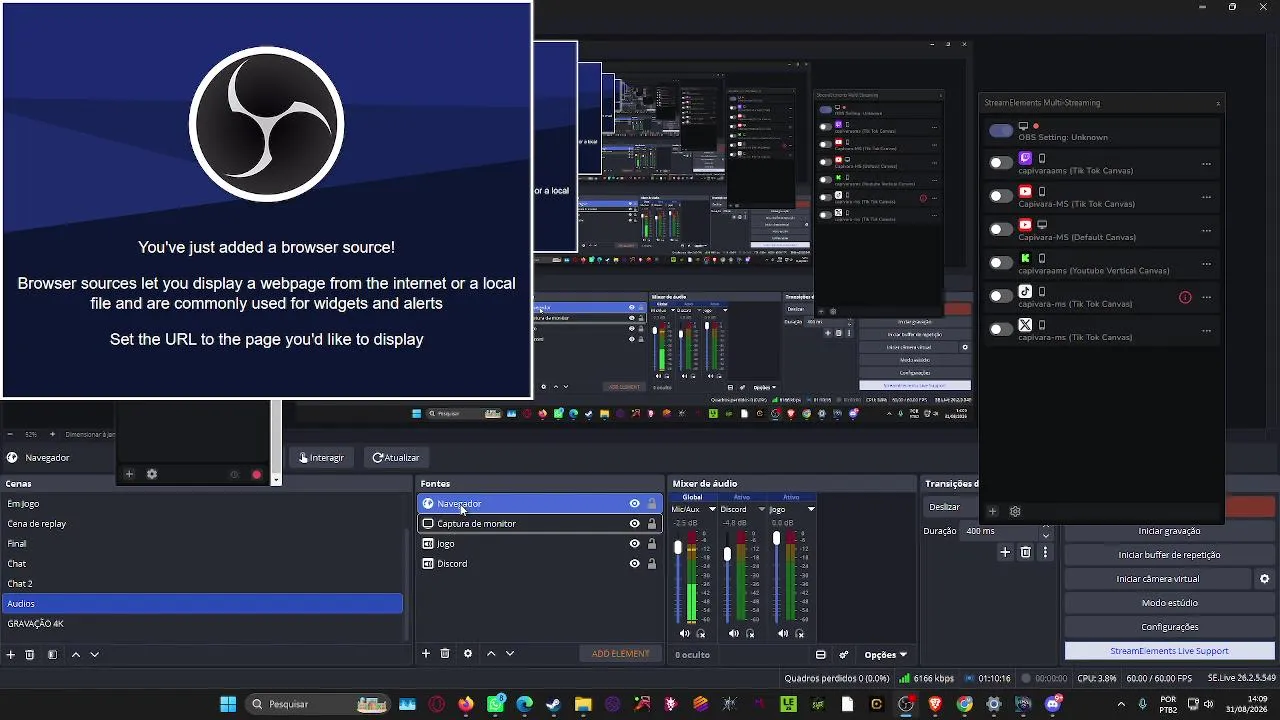Hide the Discord source
The height and width of the screenshot is (720, 1280).
634,564
